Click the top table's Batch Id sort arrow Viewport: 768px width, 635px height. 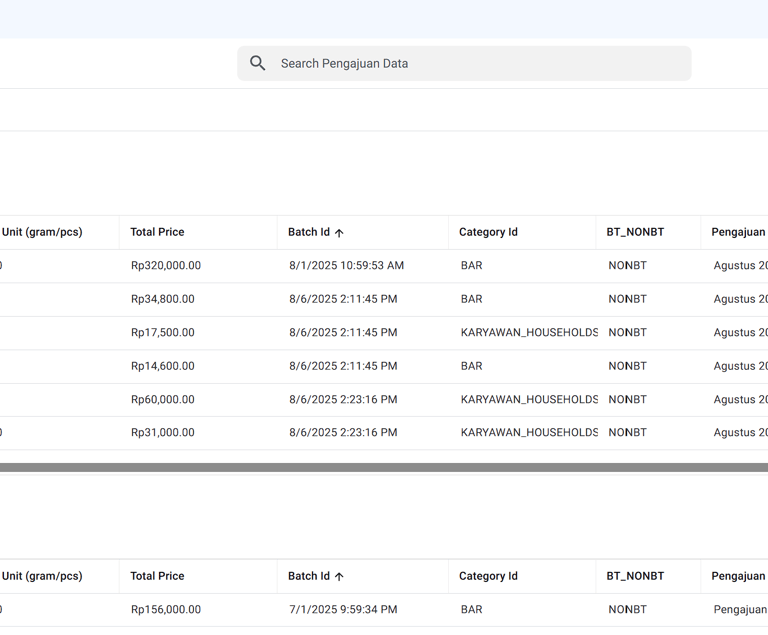pyautogui.click(x=339, y=233)
